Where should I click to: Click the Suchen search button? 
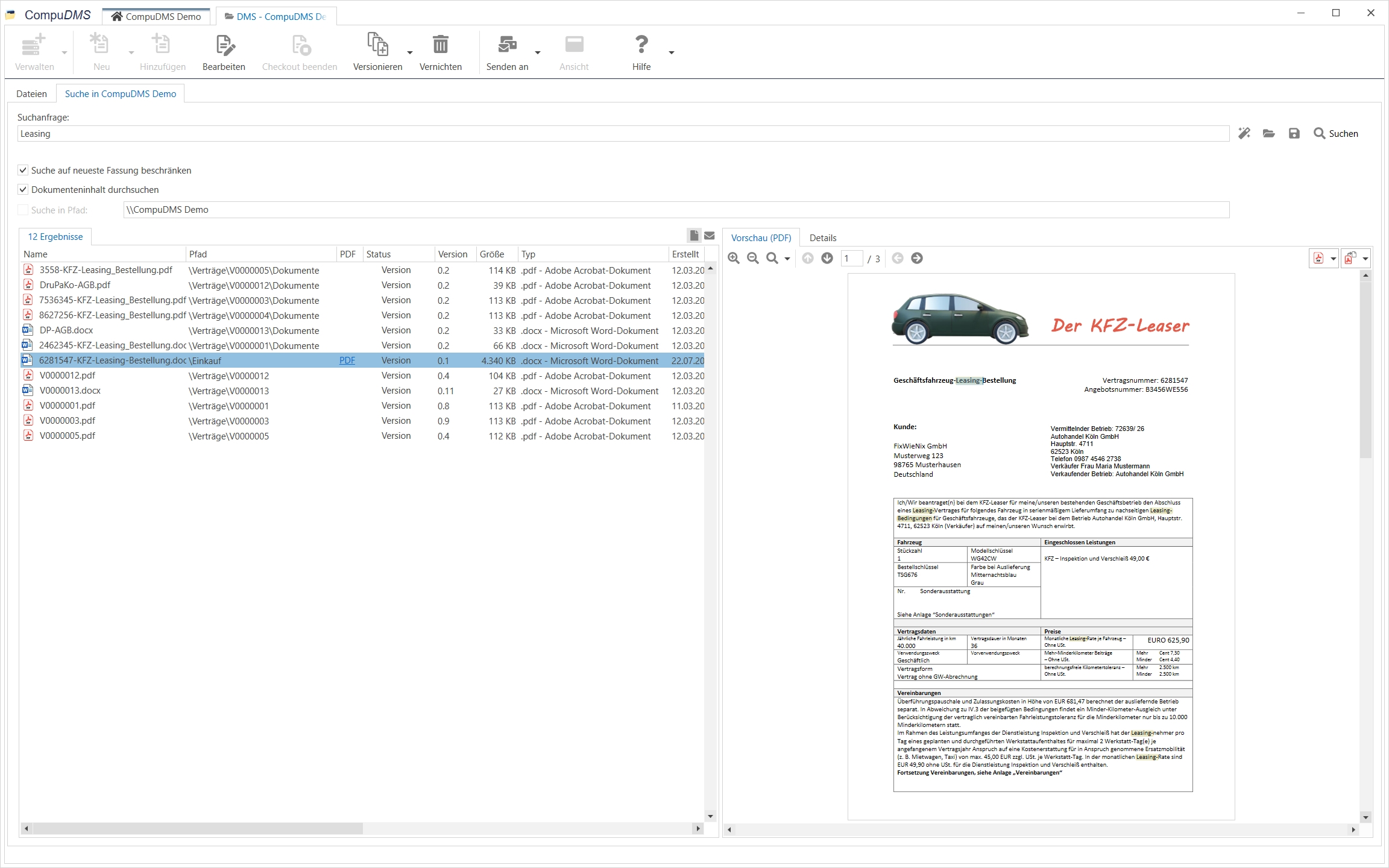[1336, 134]
